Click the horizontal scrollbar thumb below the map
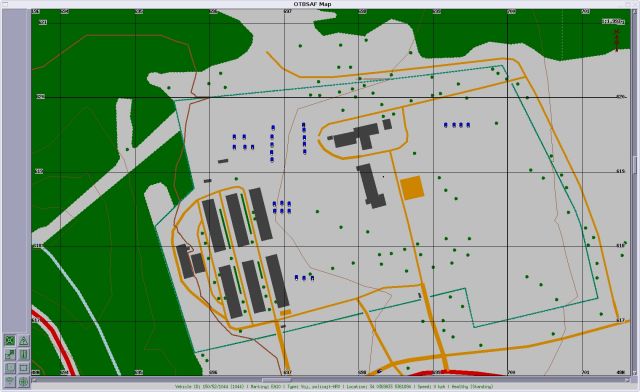Screen dimensions: 640x392 [x=276, y=380]
